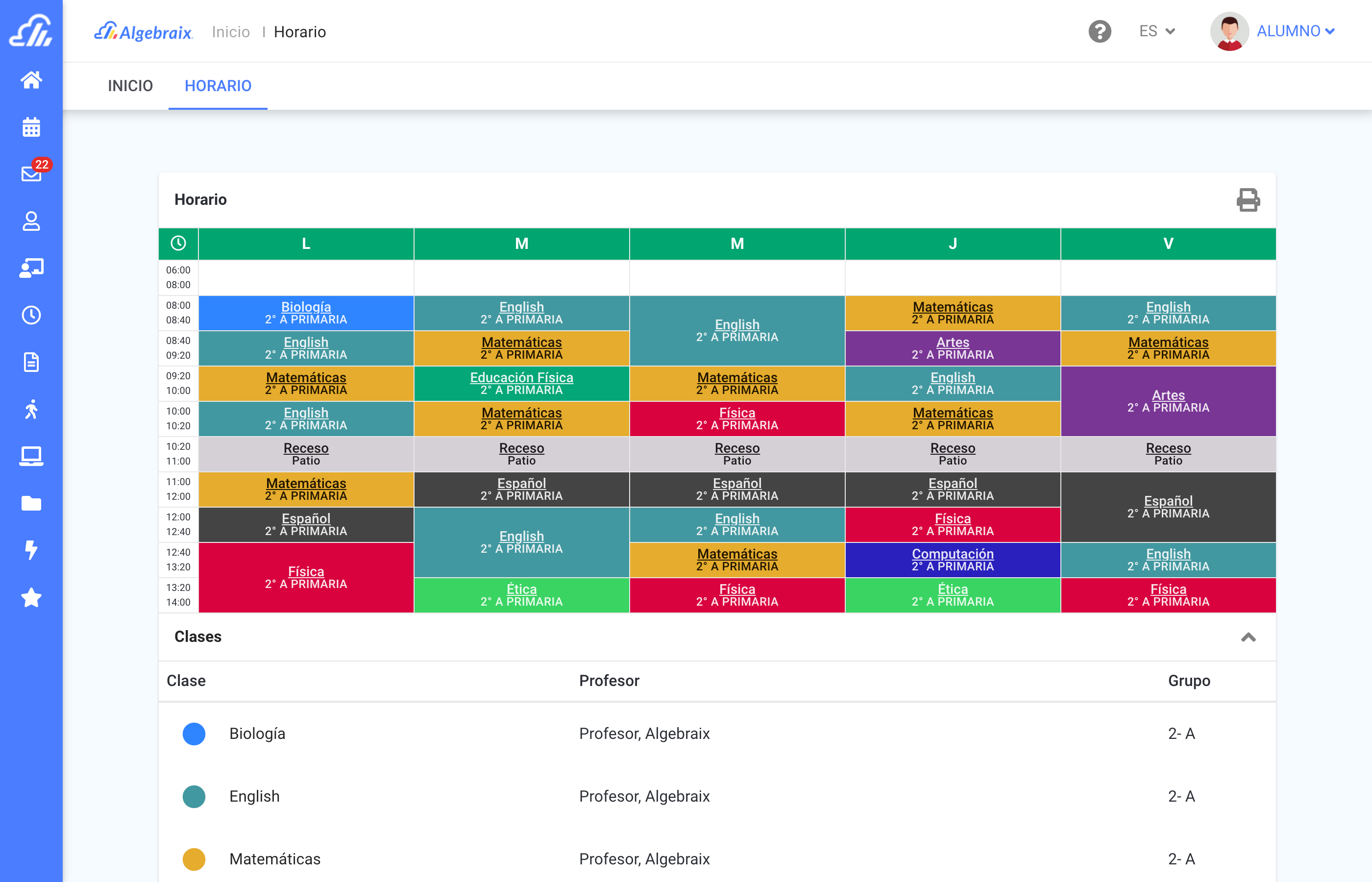Open the calendar icon in sidebar
This screenshot has height=882, width=1372.
click(31, 127)
